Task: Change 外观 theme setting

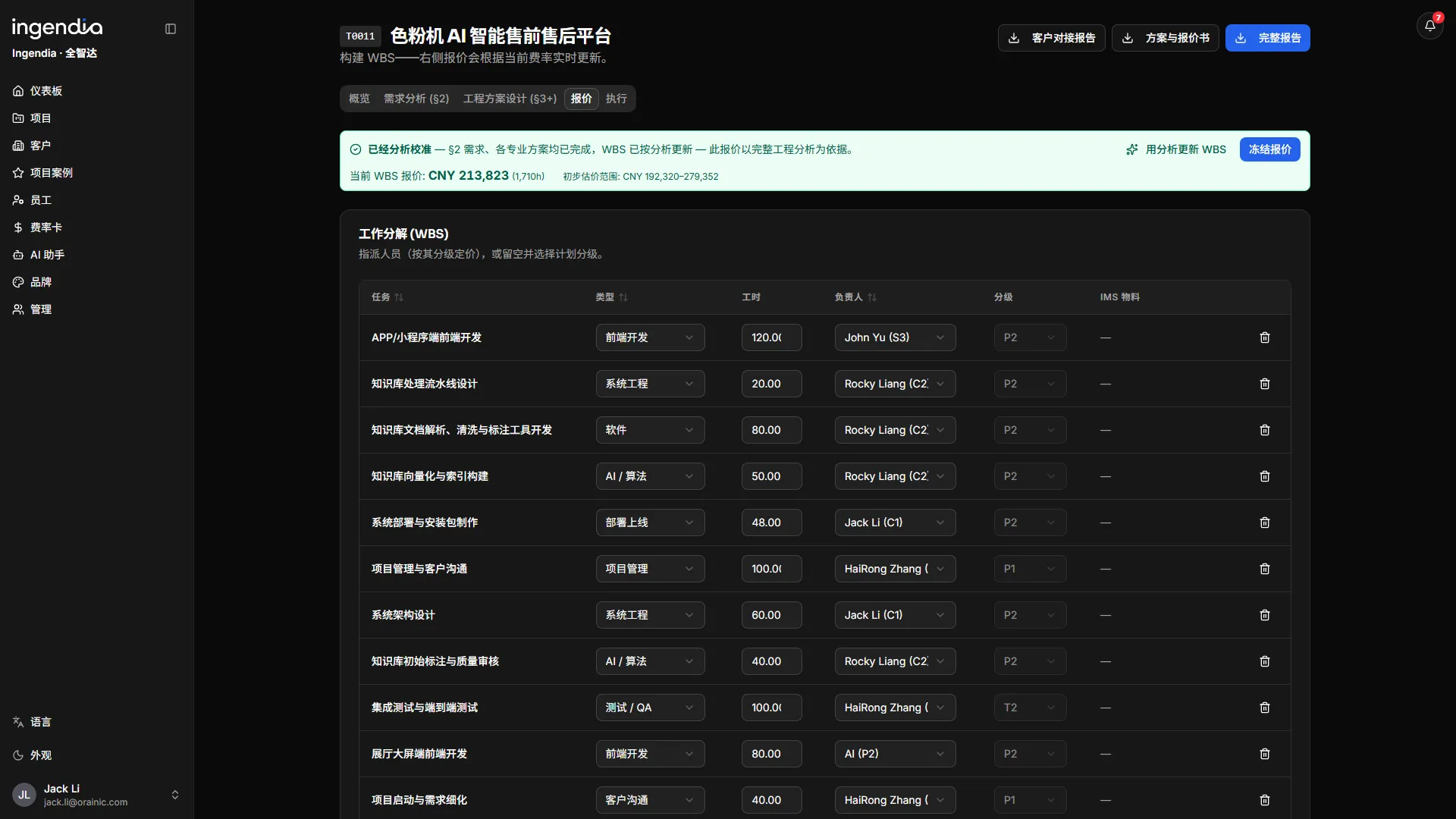Action: (x=96, y=755)
